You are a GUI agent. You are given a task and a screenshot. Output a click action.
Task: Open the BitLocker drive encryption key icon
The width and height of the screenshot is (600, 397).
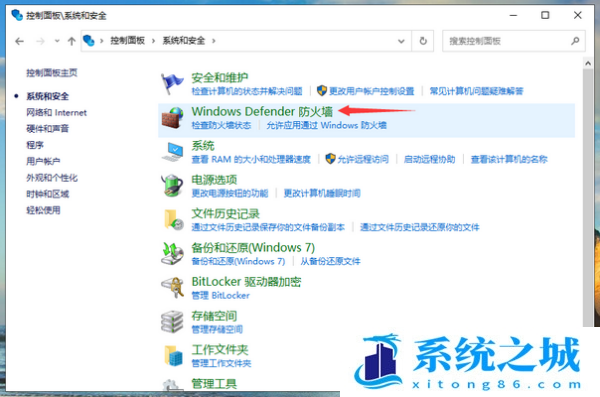pyautogui.click(x=172, y=288)
